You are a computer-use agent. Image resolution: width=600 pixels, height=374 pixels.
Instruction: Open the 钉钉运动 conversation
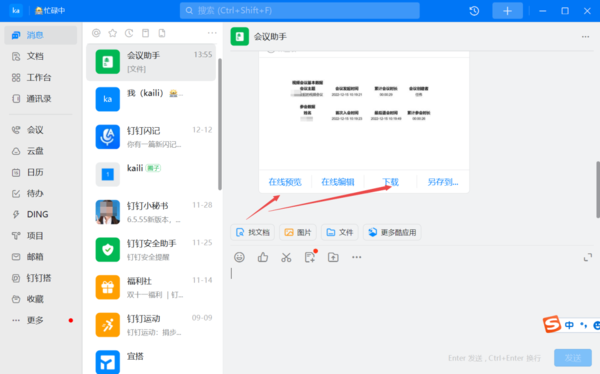tap(151, 325)
